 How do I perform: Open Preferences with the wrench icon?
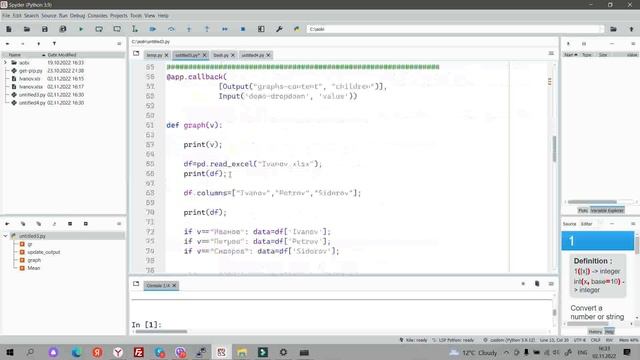279,29
